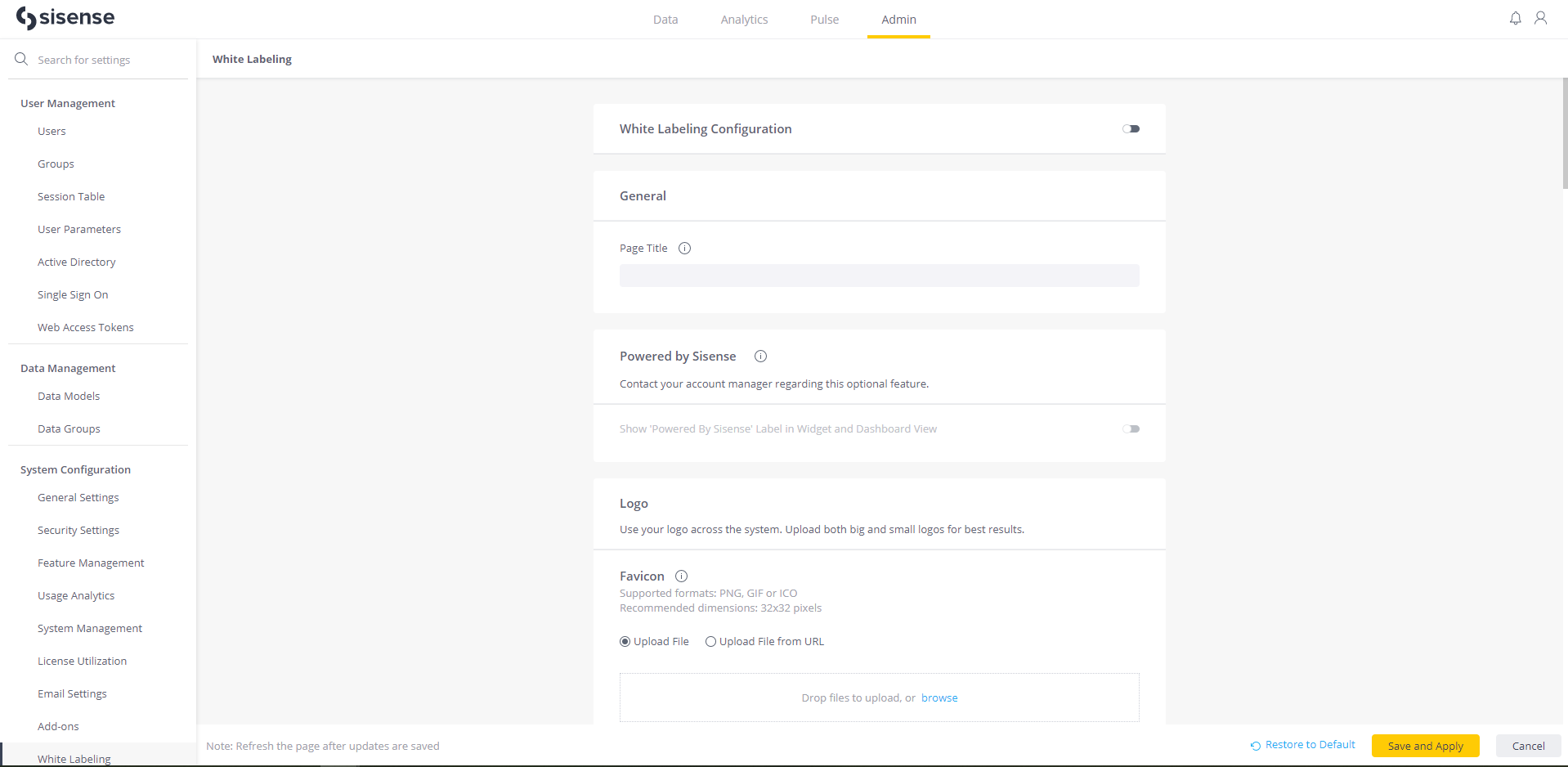
Task: Open the user profile icon
Action: point(1540,18)
